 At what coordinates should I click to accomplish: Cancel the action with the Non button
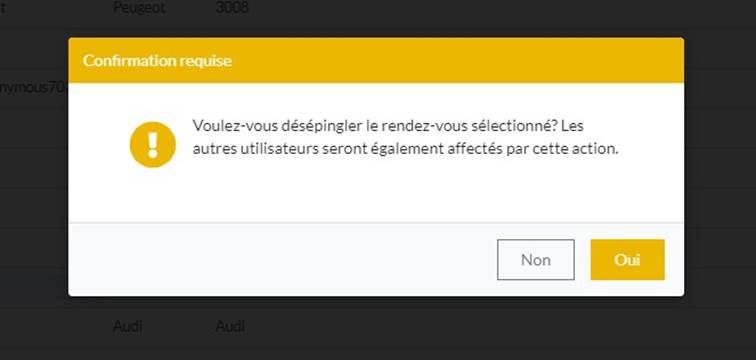click(x=536, y=260)
